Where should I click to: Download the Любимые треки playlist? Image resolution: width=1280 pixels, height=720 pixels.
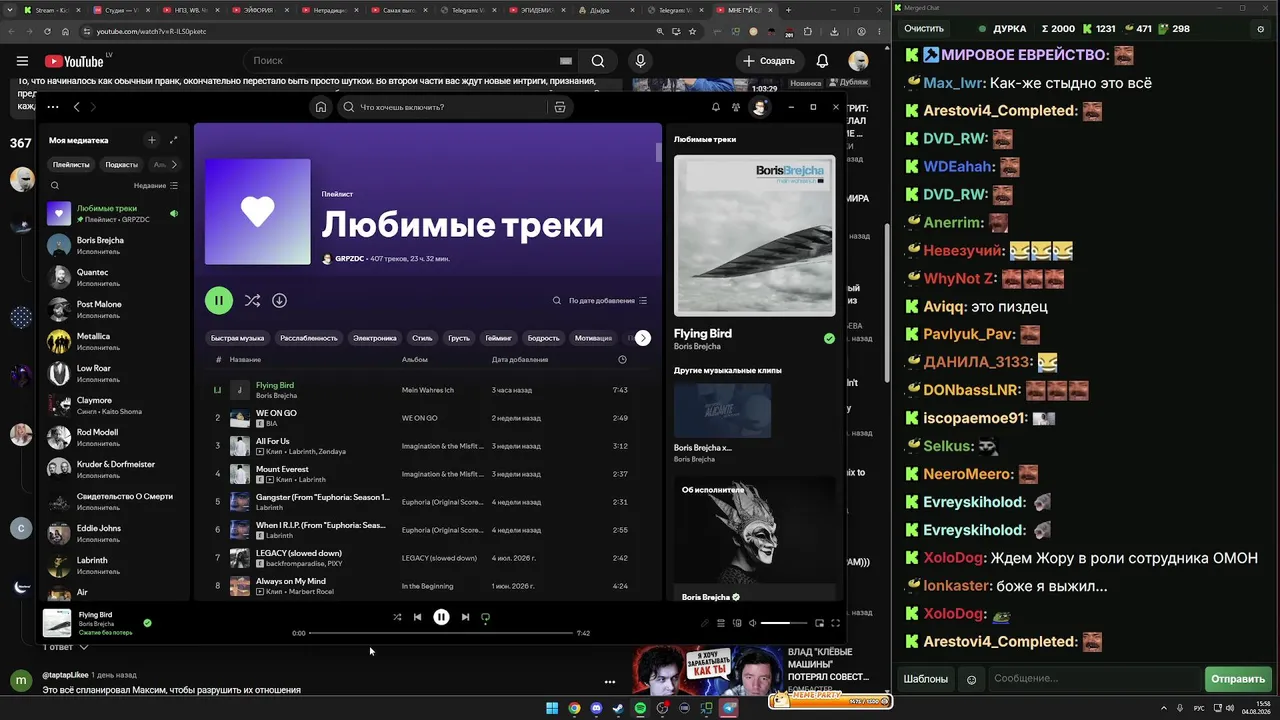[x=279, y=300]
